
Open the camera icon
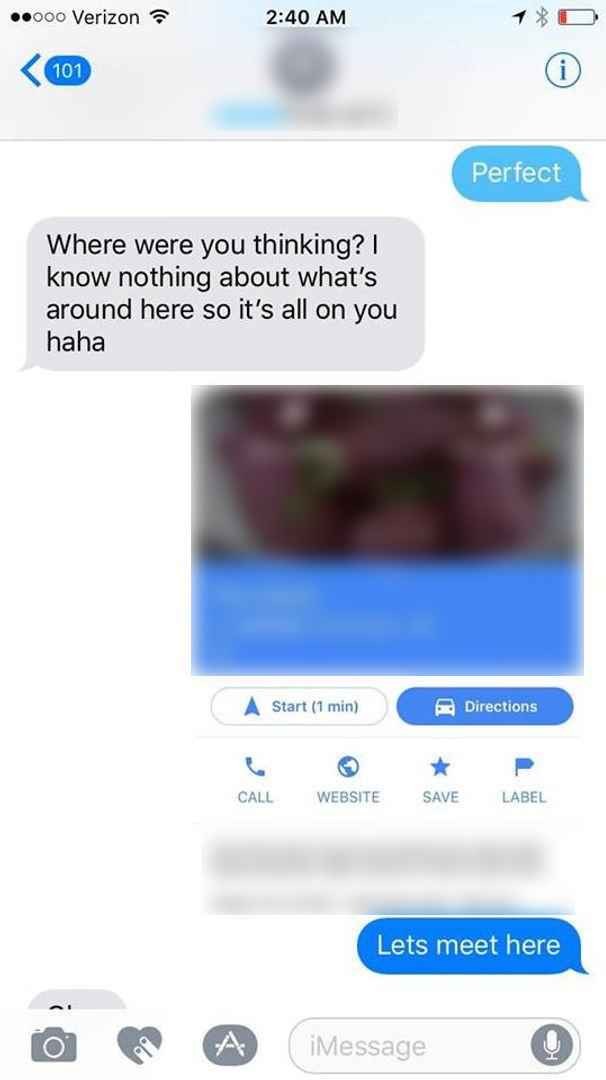pos(54,1044)
